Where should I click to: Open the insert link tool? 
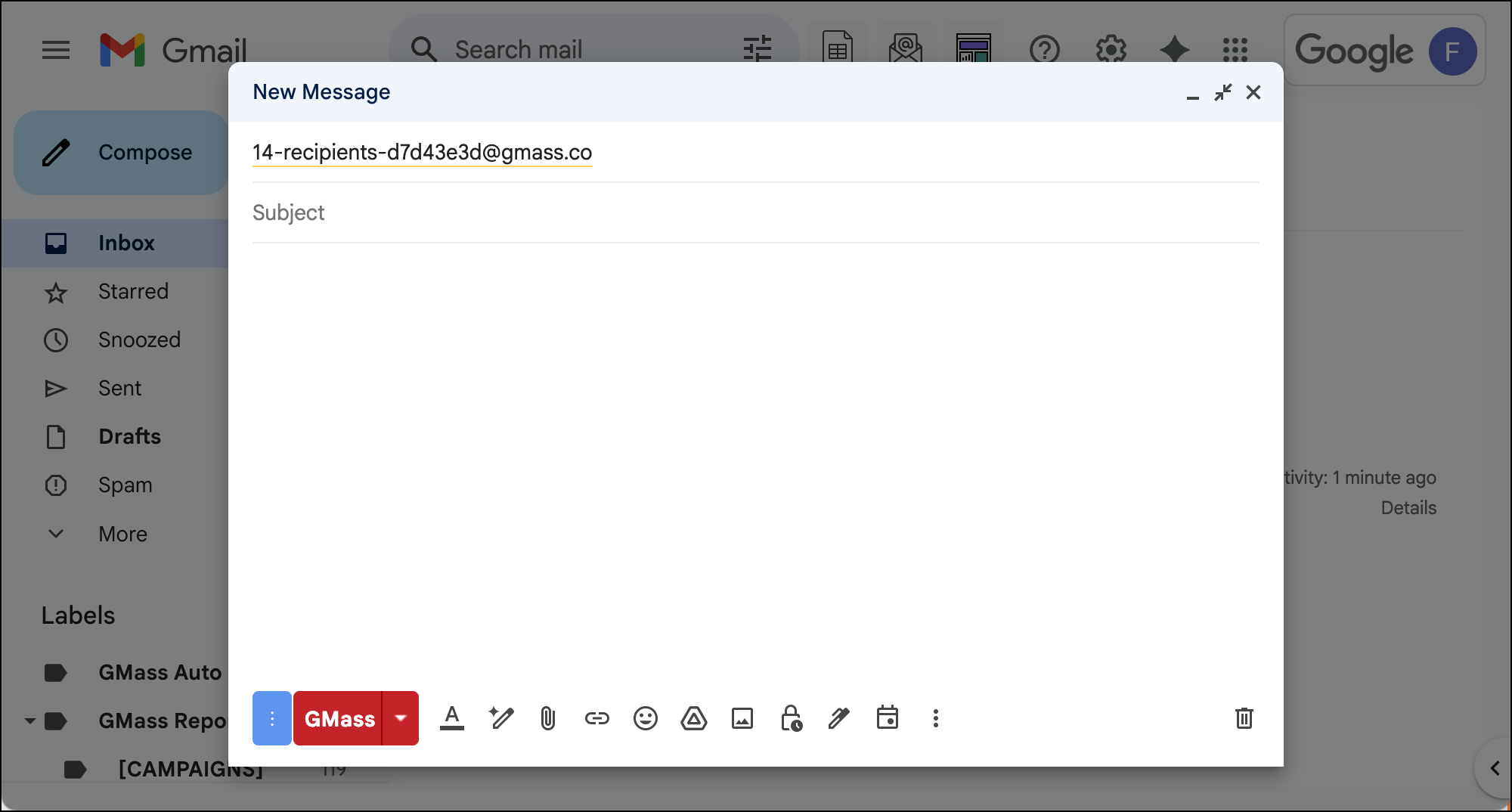pyautogui.click(x=596, y=718)
